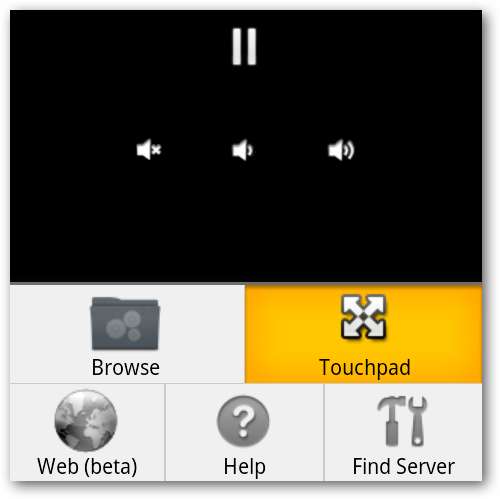Open the Browse folder icon
The height and width of the screenshot is (499, 500).
tap(125, 323)
